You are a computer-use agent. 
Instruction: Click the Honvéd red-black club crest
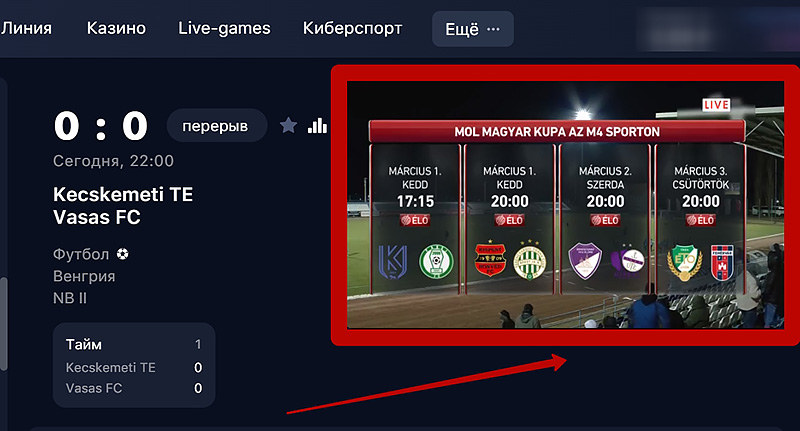tap(490, 258)
